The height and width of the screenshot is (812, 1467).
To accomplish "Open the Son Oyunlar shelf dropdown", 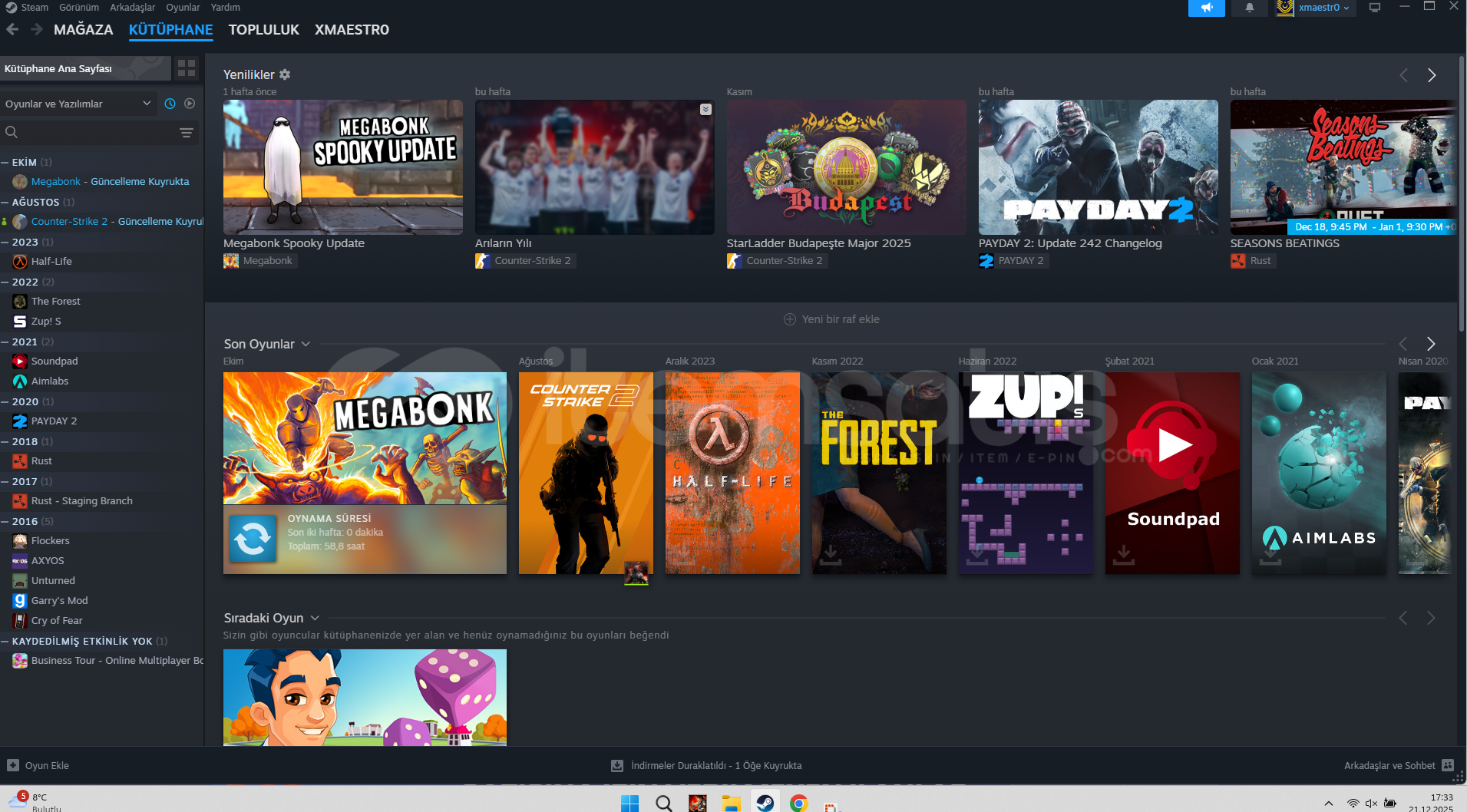I will pos(306,344).
